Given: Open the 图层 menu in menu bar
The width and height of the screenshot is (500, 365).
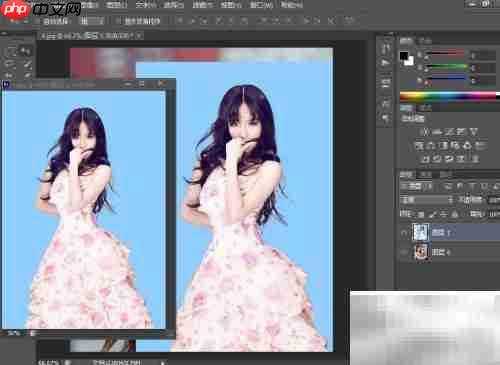Looking at the screenshot, I should click(x=117, y=5).
